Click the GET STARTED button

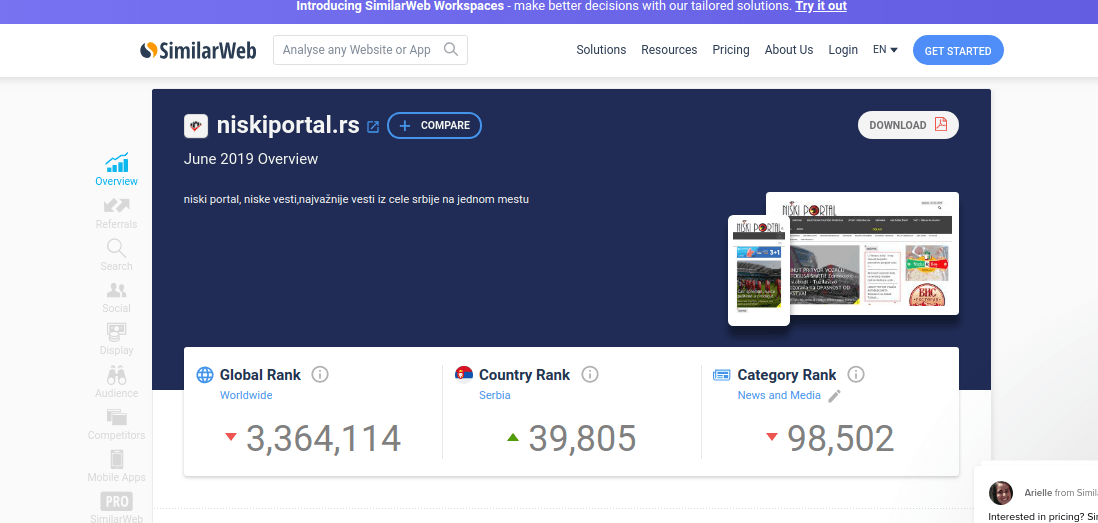pos(958,51)
